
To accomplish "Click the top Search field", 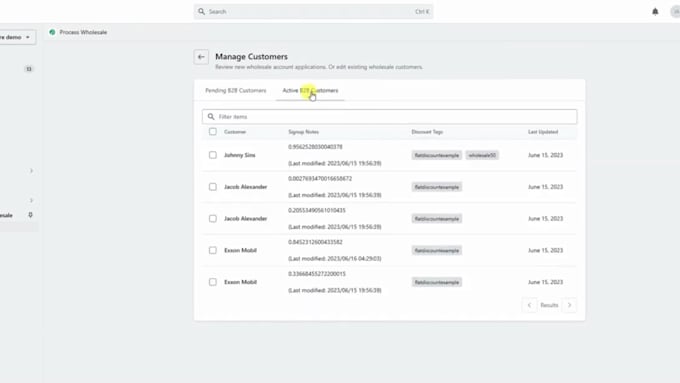I will (x=313, y=12).
